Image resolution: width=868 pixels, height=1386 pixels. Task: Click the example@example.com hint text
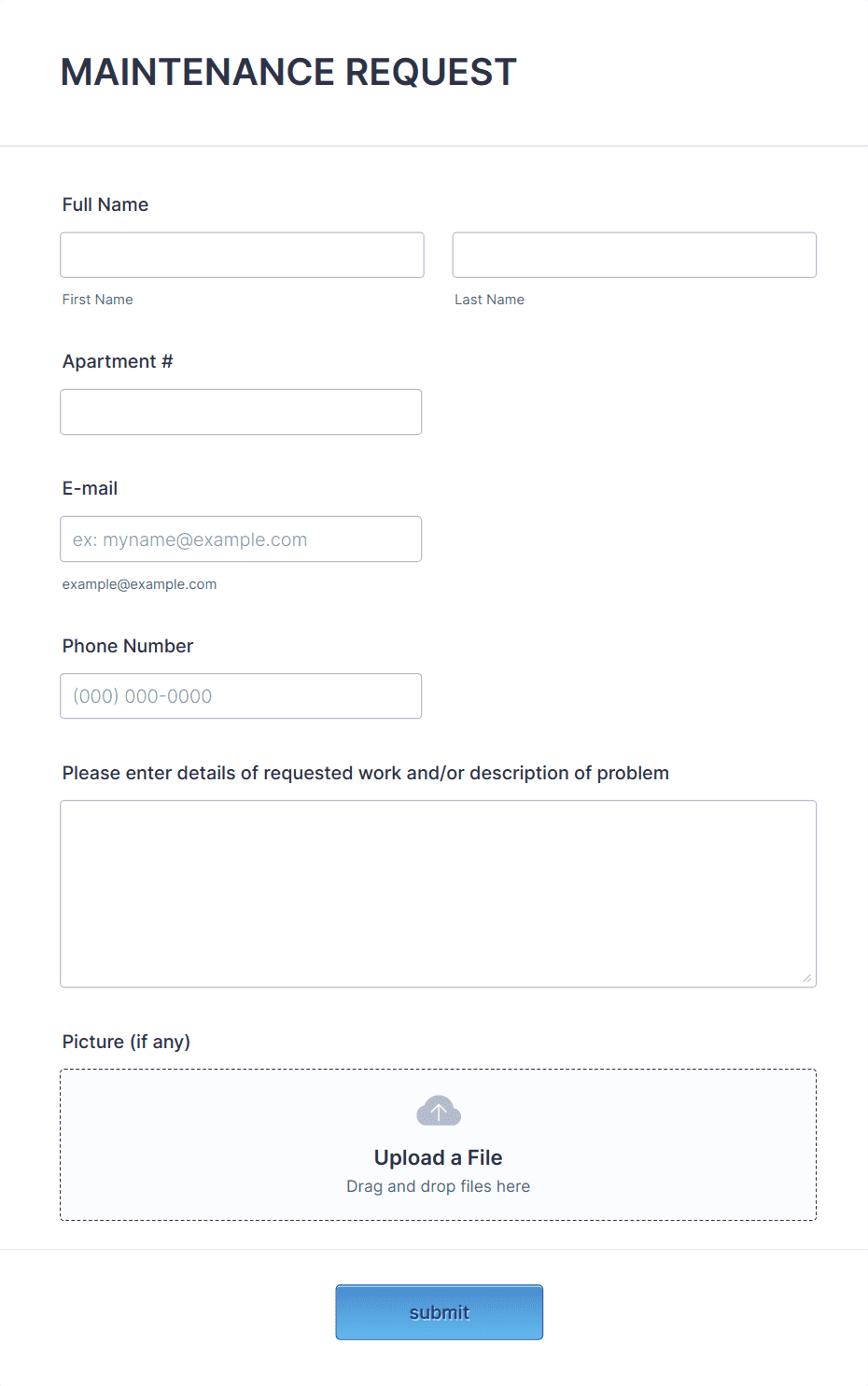139,584
